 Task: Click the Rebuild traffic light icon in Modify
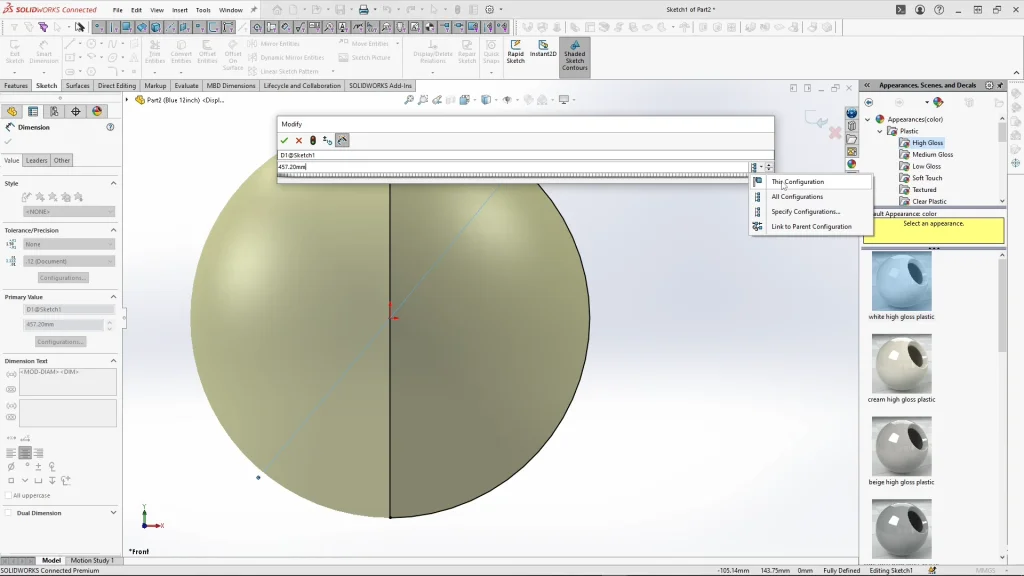[x=313, y=141]
